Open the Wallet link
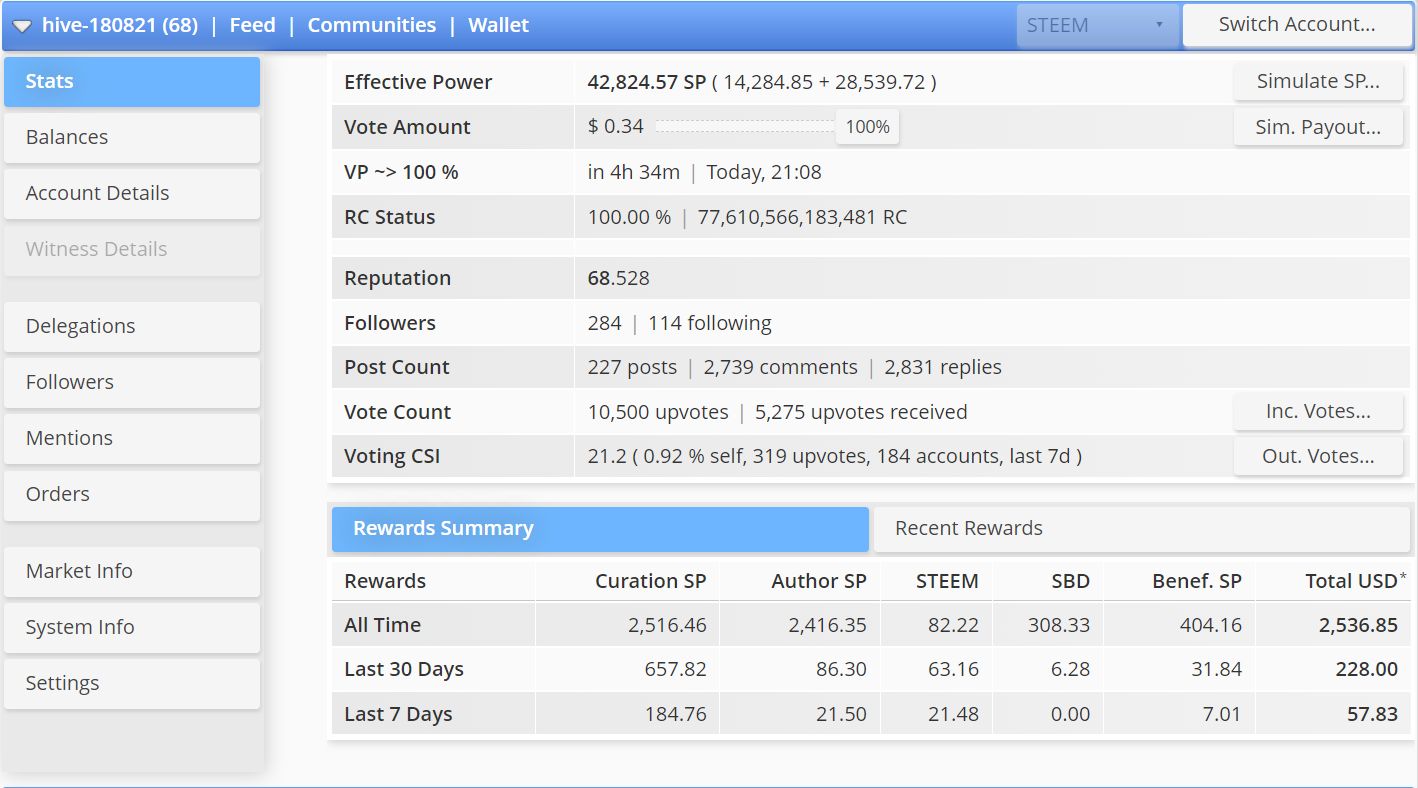 point(498,26)
